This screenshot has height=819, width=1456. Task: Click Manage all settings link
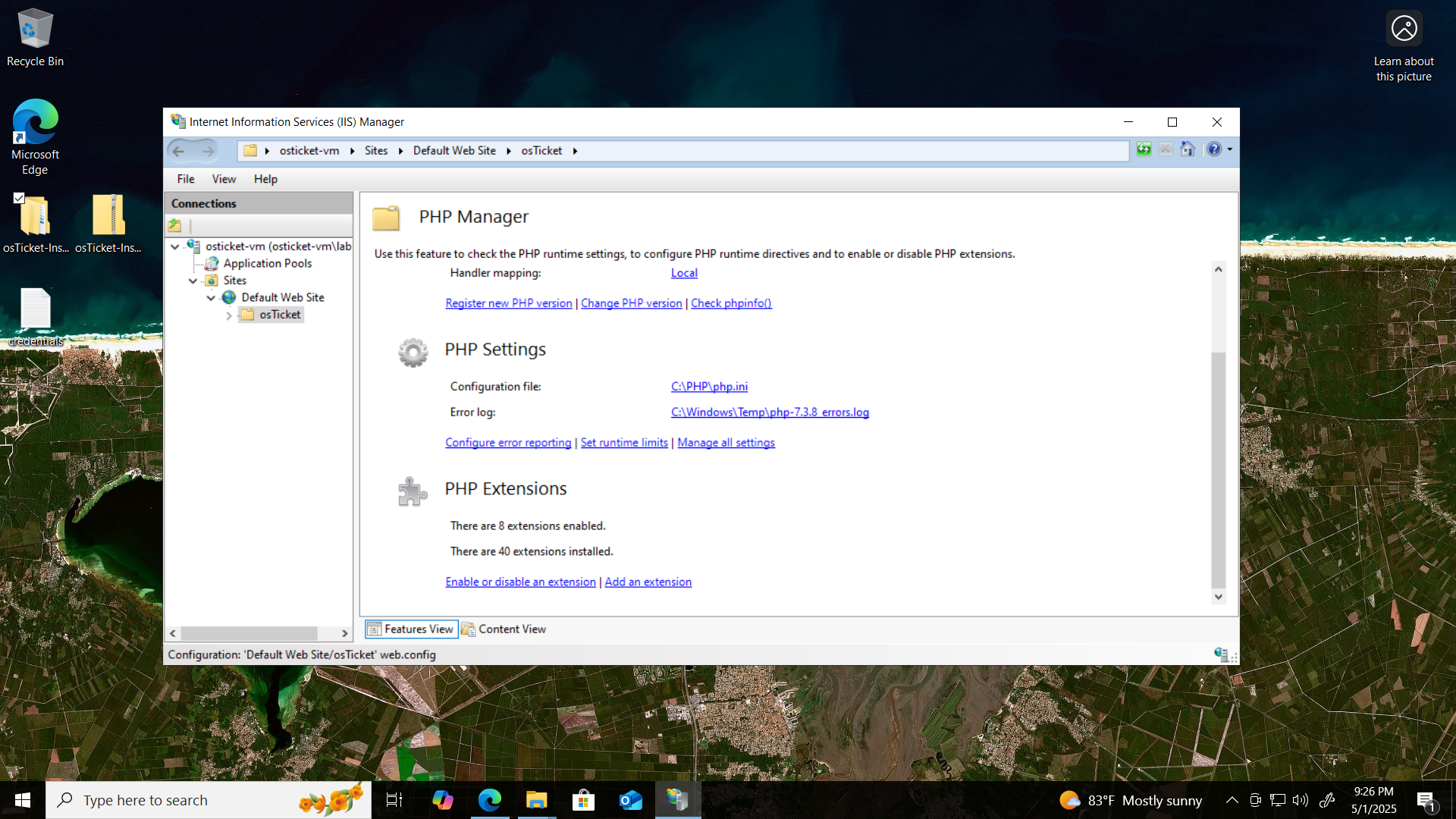coord(726,443)
